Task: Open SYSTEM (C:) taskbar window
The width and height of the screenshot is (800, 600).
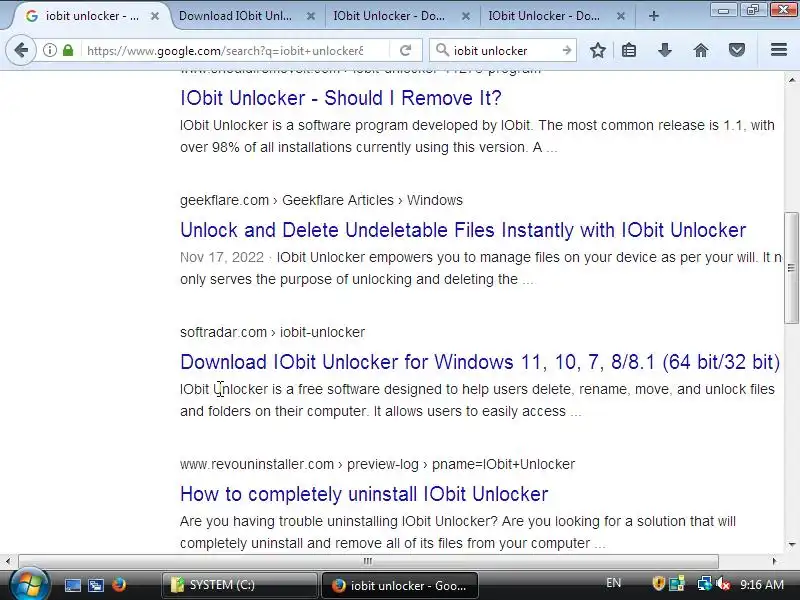Action: [x=239, y=585]
